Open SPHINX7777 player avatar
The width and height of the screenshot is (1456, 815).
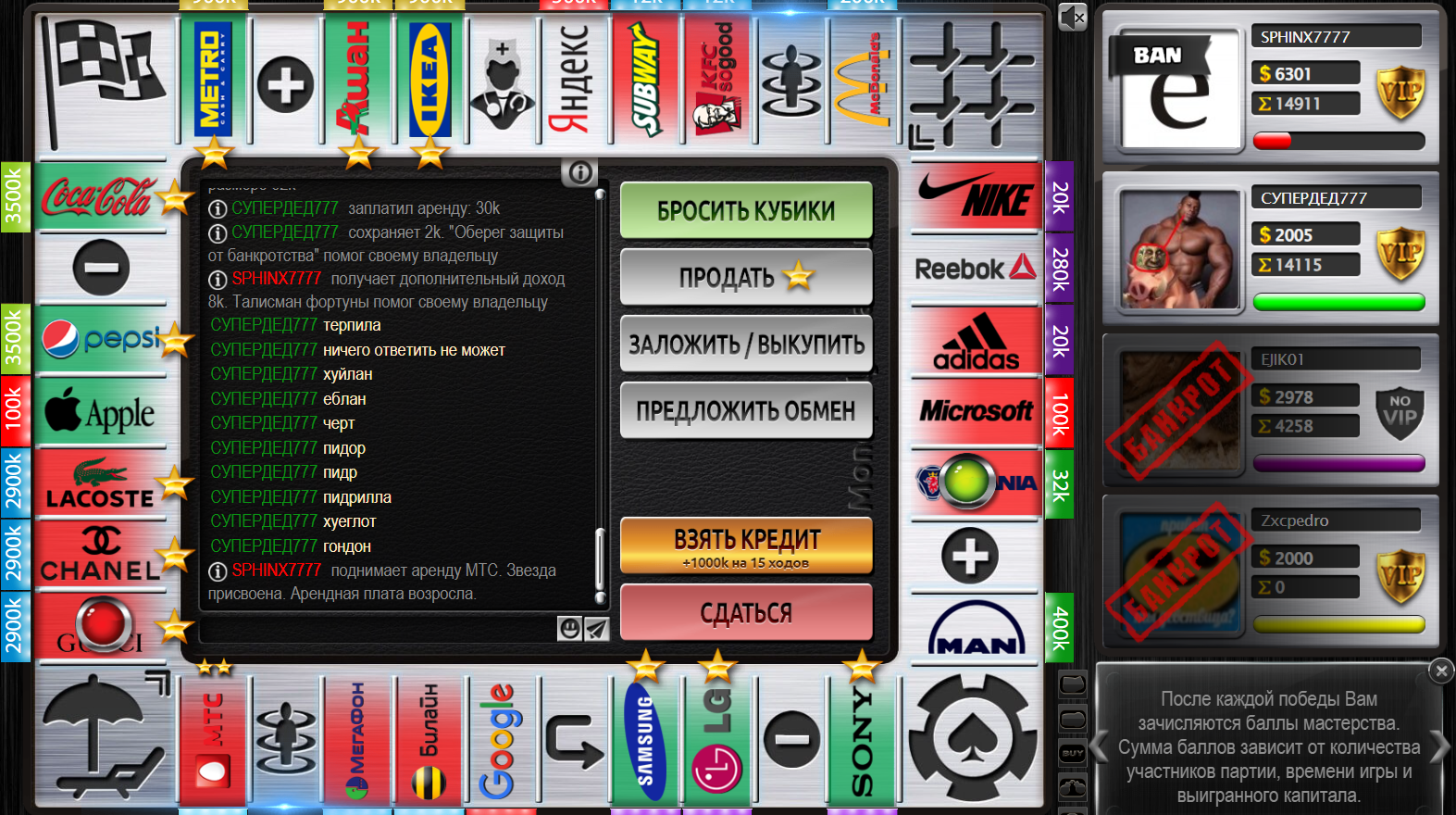tap(1179, 89)
